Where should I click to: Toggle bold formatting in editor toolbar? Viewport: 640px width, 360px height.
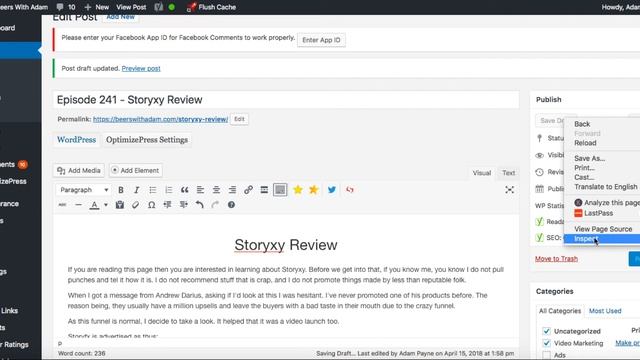[121, 190]
